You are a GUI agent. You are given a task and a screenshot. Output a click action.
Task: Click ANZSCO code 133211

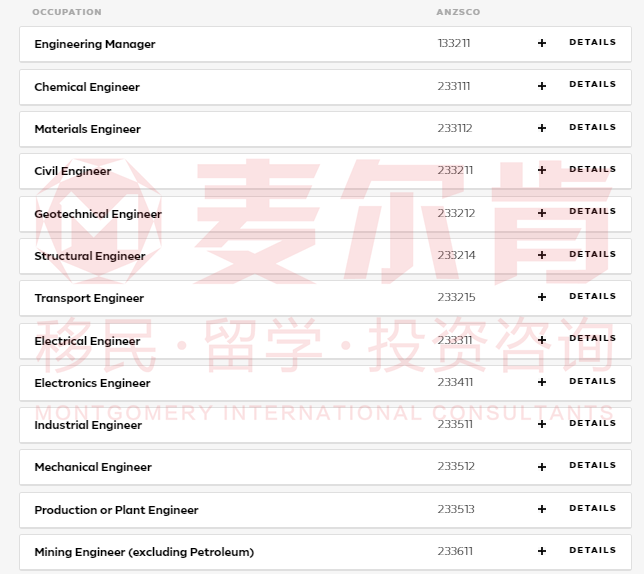coord(454,43)
